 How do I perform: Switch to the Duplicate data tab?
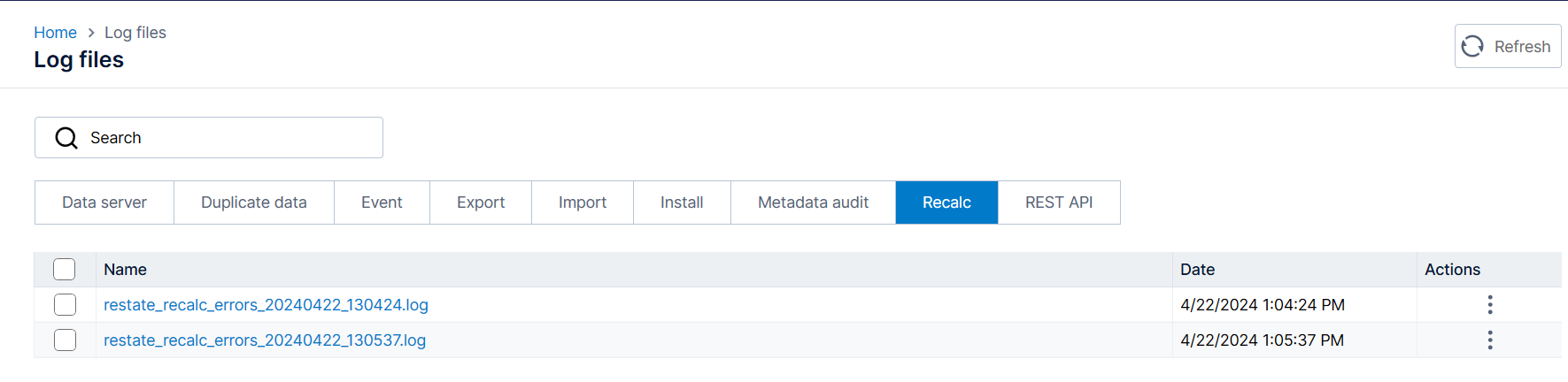click(254, 202)
